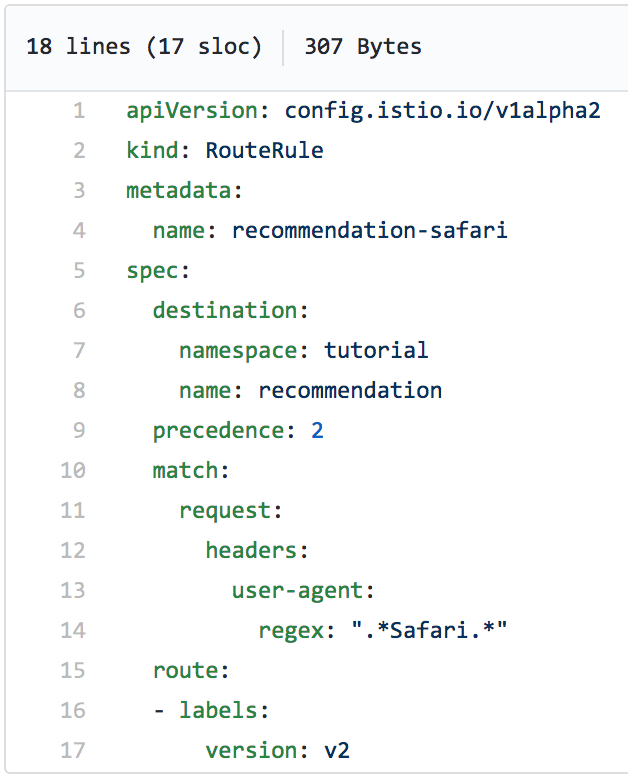Click the RouteRule kind value
628x778 pixels.
click(264, 150)
